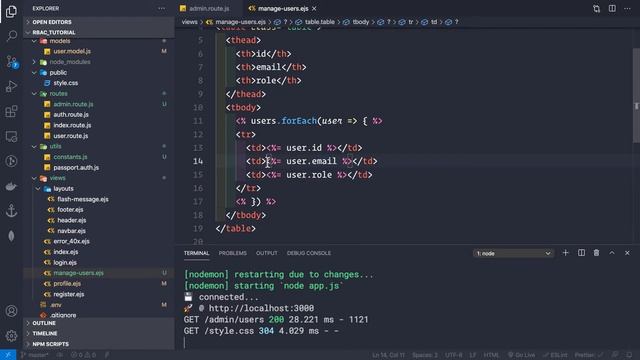This screenshot has height=360, width=640.
Task: Close the manage-users.ejs editor tab
Action: click(x=314, y=9)
